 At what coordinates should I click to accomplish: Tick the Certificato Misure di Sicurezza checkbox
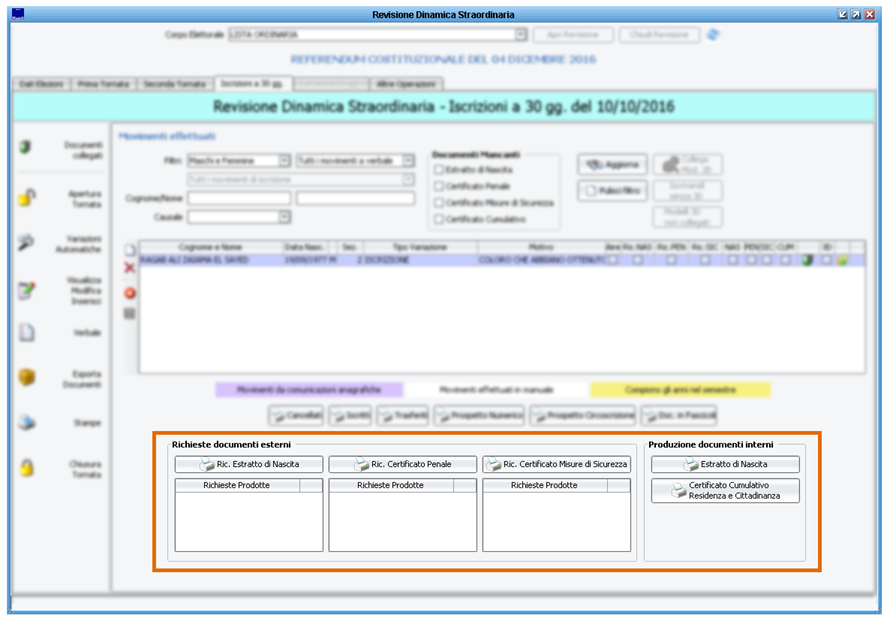[439, 203]
